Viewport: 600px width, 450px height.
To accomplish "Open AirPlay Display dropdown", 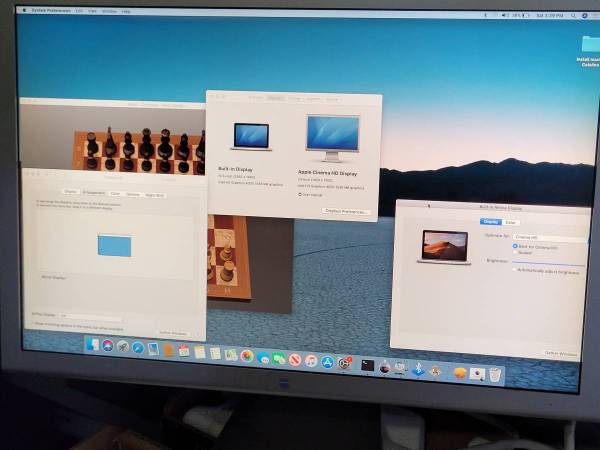I will tap(90, 316).
